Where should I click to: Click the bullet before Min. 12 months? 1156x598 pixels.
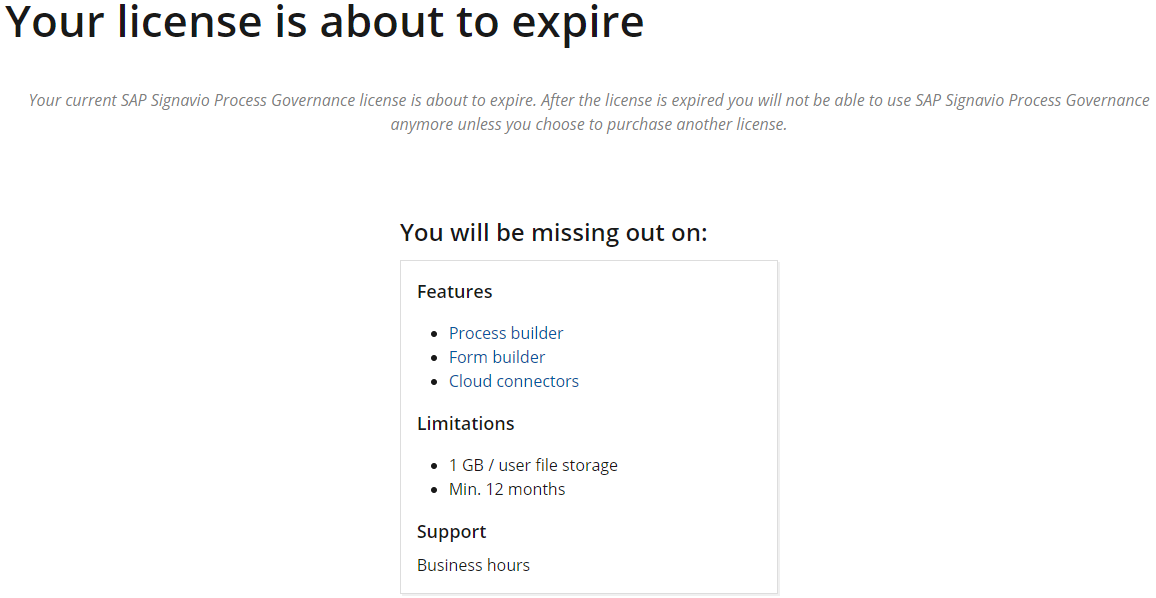coord(434,490)
